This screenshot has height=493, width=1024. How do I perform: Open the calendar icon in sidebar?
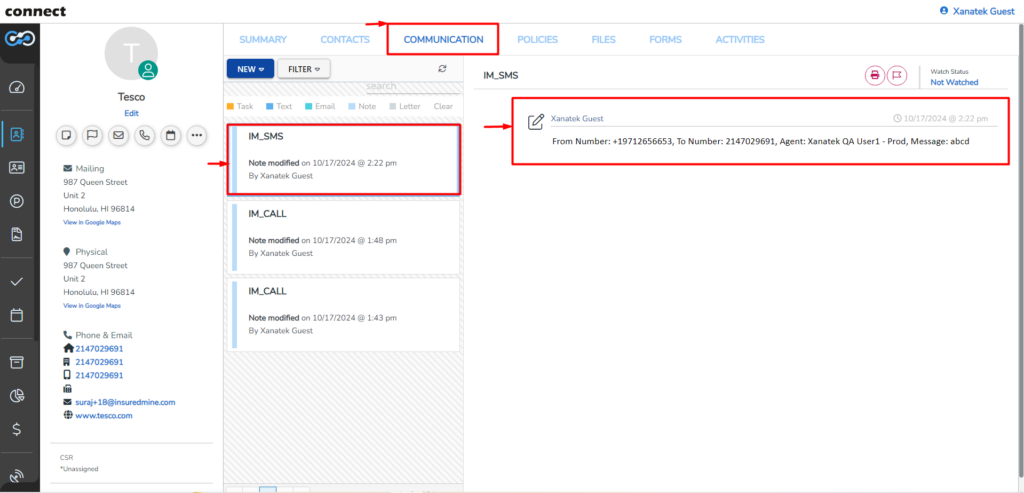click(x=17, y=315)
